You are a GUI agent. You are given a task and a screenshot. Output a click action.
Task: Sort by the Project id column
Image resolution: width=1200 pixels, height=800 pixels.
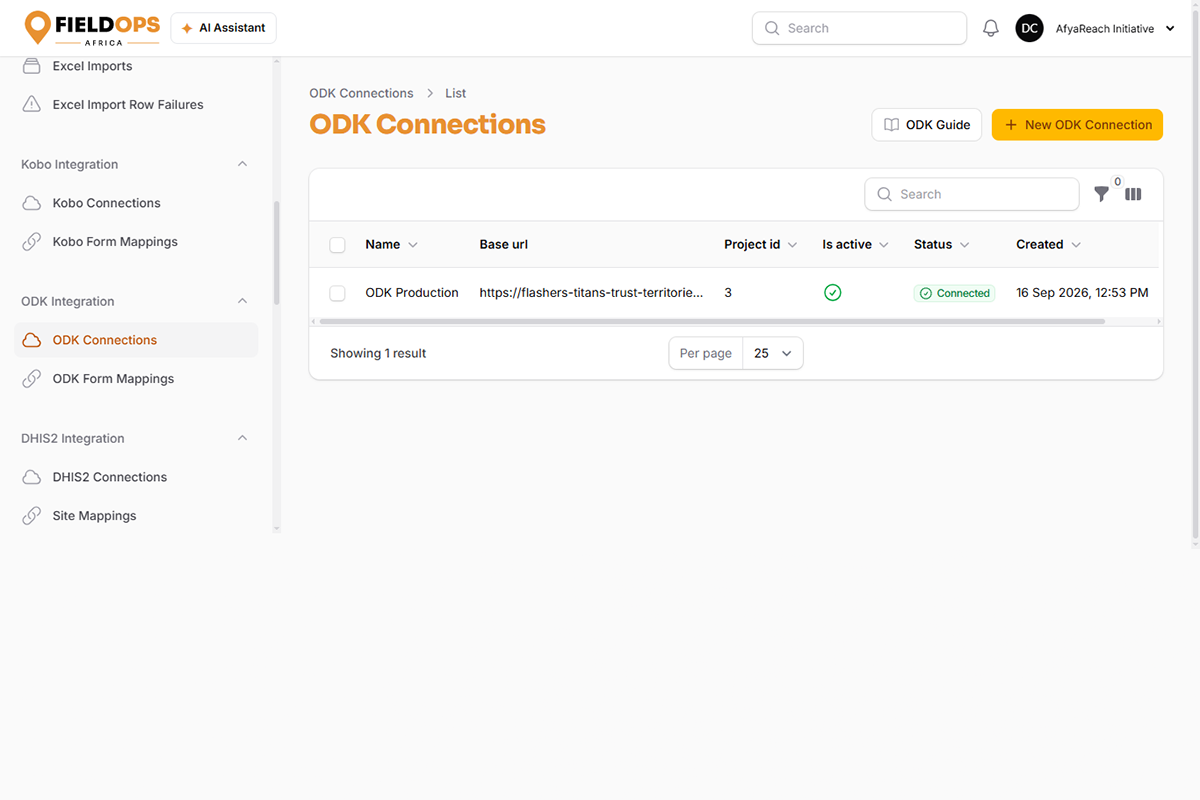click(760, 244)
